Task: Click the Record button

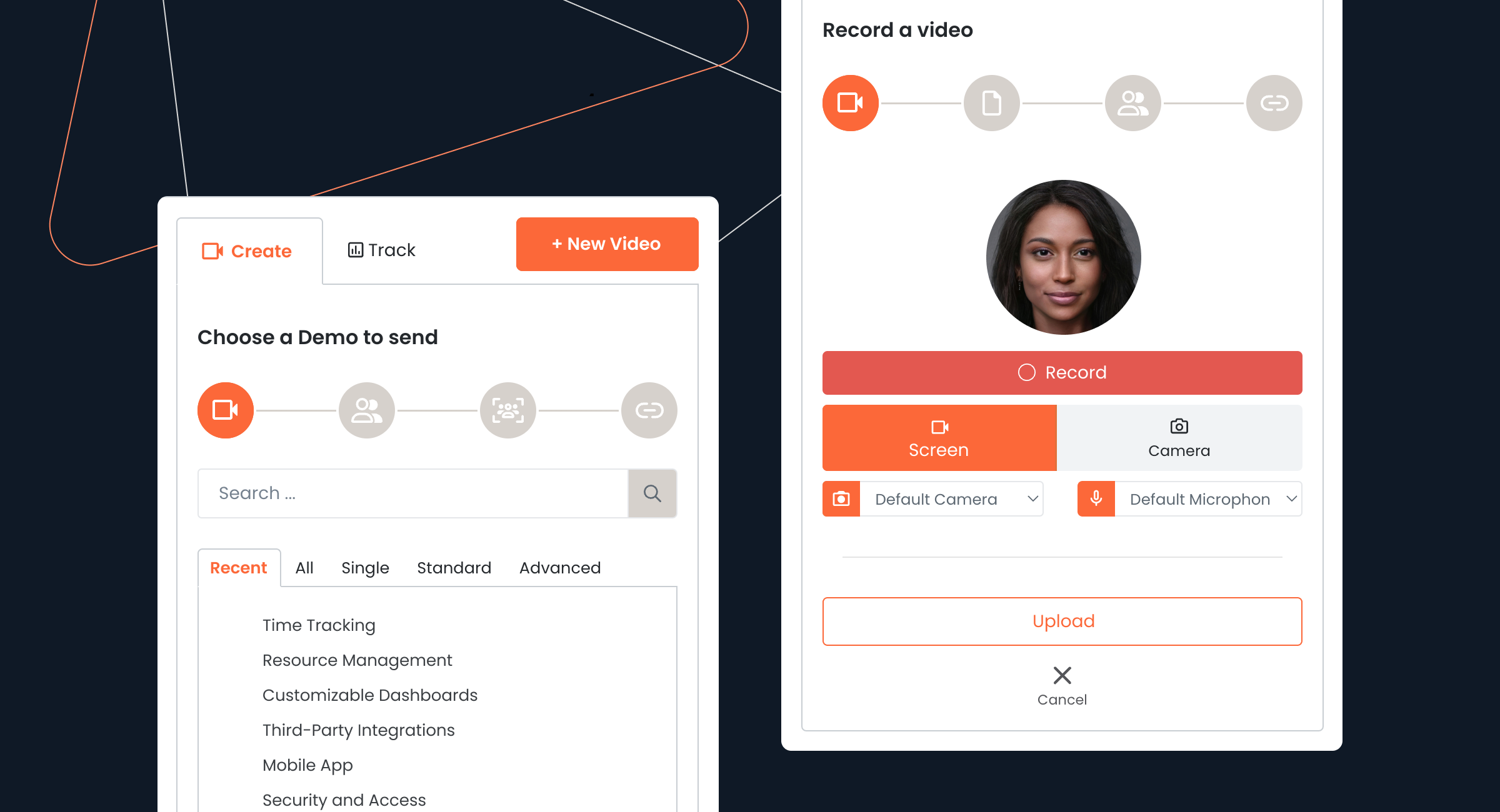Action: pyautogui.click(x=1062, y=372)
